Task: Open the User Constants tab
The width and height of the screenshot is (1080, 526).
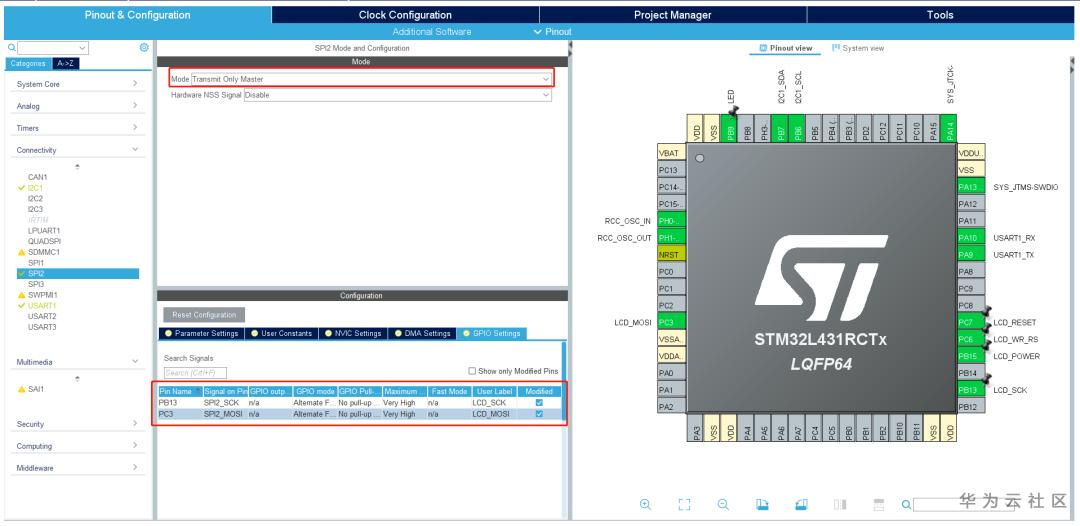Action: click(281, 333)
